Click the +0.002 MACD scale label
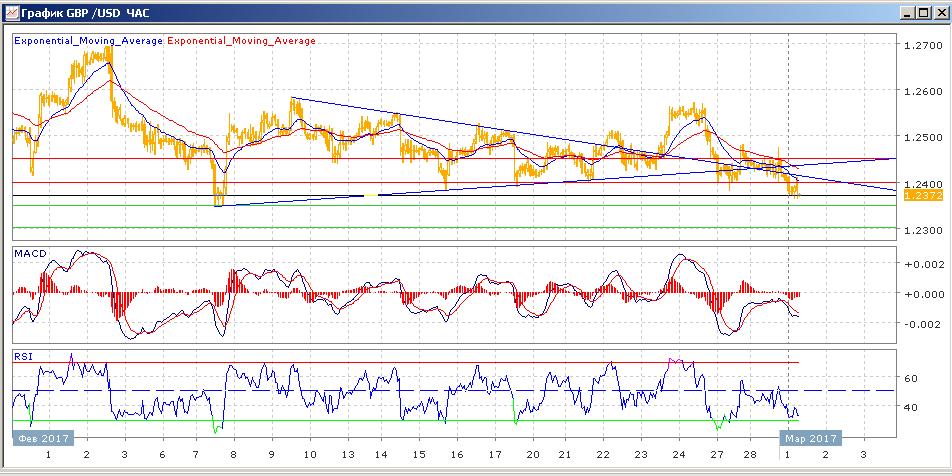This screenshot has height=476, width=952. point(919,264)
